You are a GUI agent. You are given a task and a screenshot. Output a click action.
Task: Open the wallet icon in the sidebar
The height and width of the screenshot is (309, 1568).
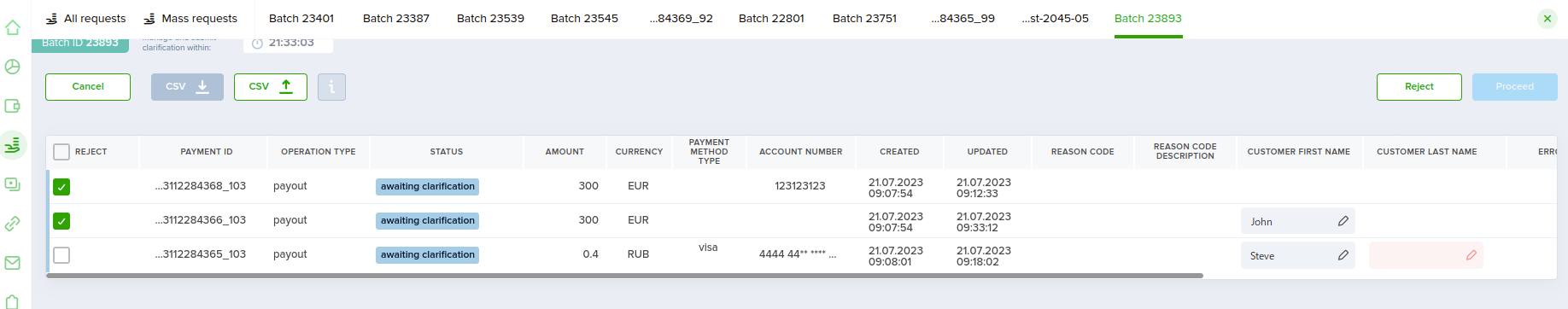[13, 106]
